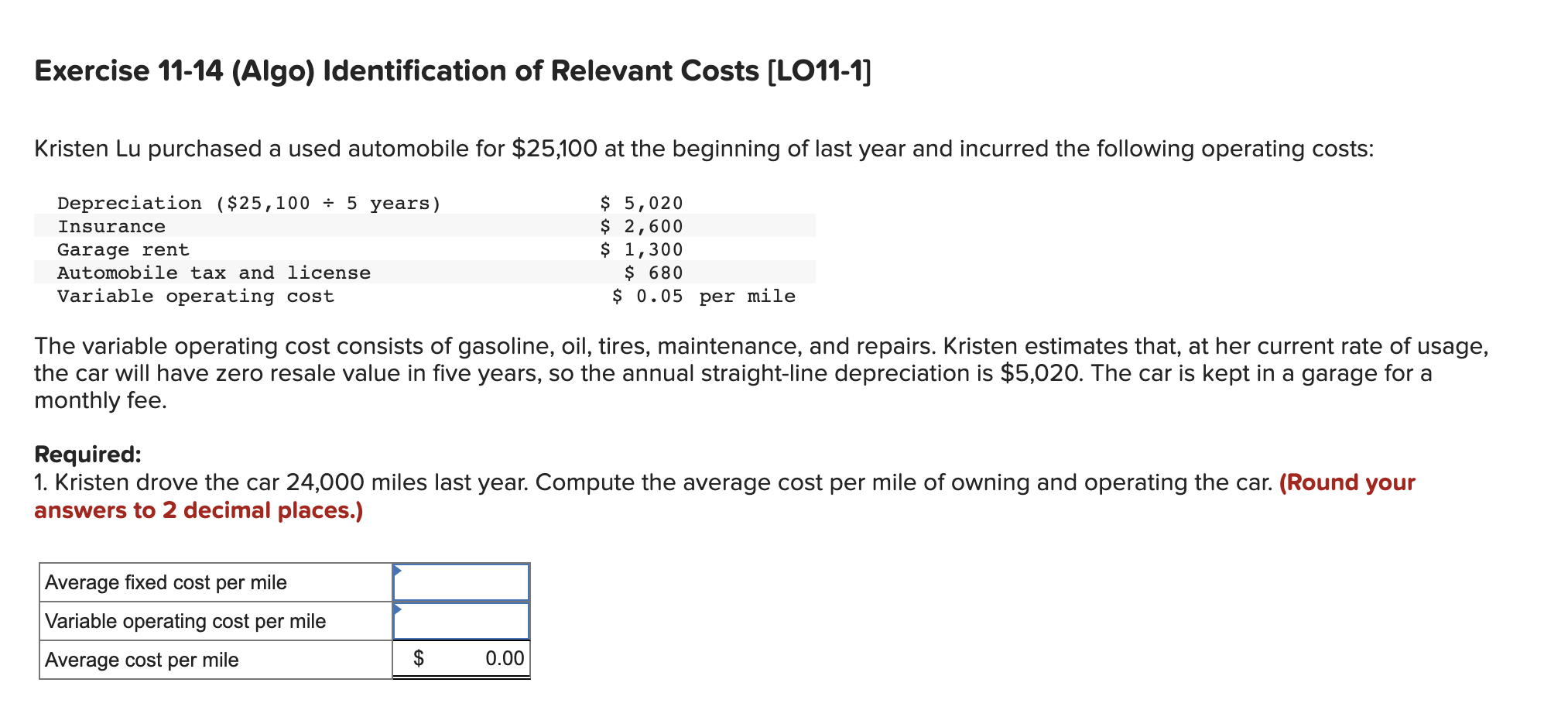
Task: Click the red 'Round your answers' instruction text
Action: coord(724,496)
